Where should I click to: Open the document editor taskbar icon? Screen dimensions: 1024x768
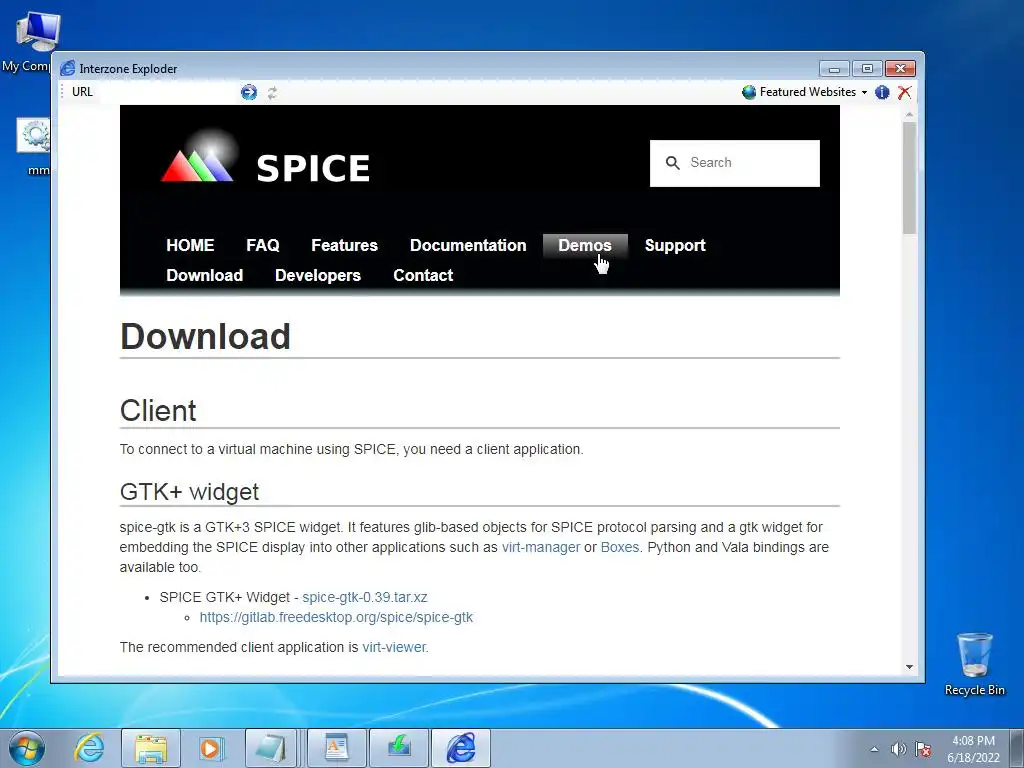coord(336,748)
